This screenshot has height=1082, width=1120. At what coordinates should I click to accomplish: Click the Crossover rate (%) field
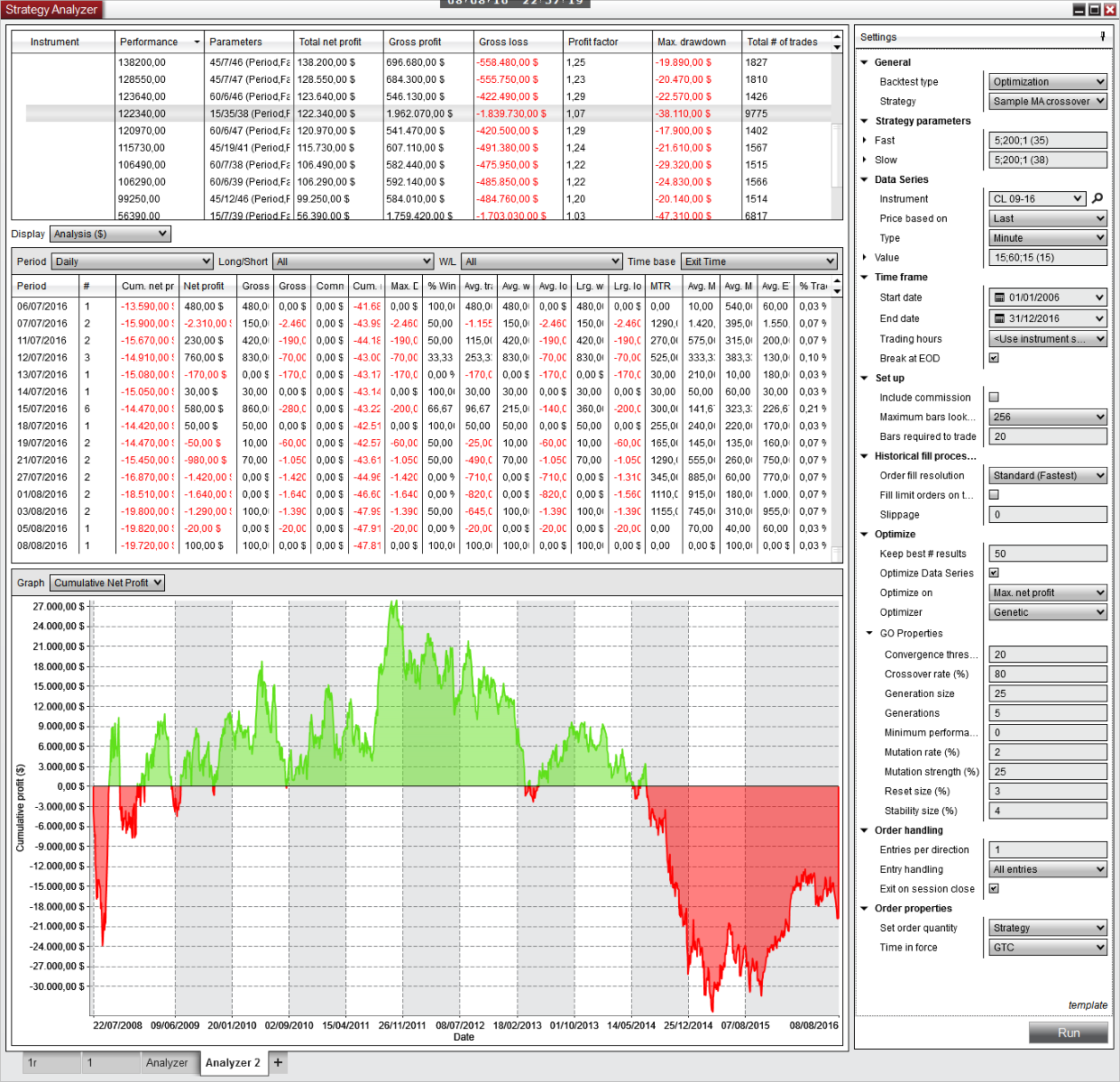[x=1048, y=674]
